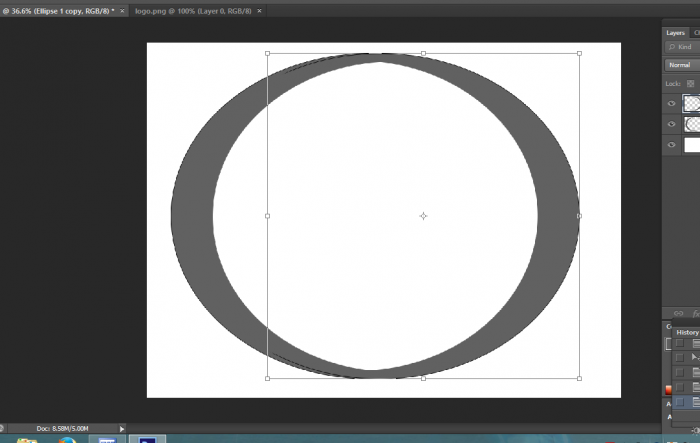Open the Normal blend mode dropdown
This screenshot has height=443, width=700.
(682, 65)
